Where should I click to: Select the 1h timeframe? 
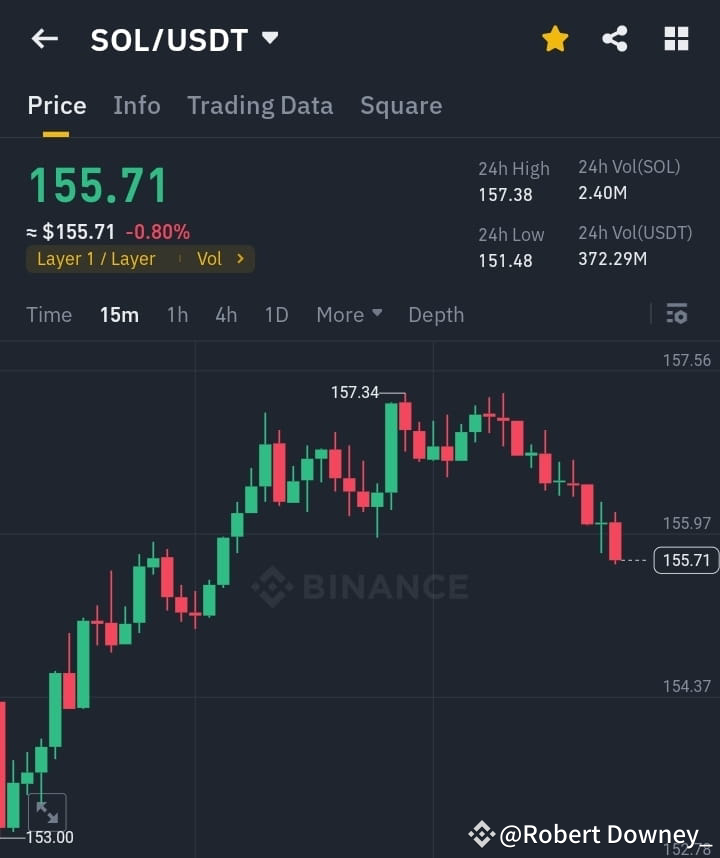click(177, 314)
